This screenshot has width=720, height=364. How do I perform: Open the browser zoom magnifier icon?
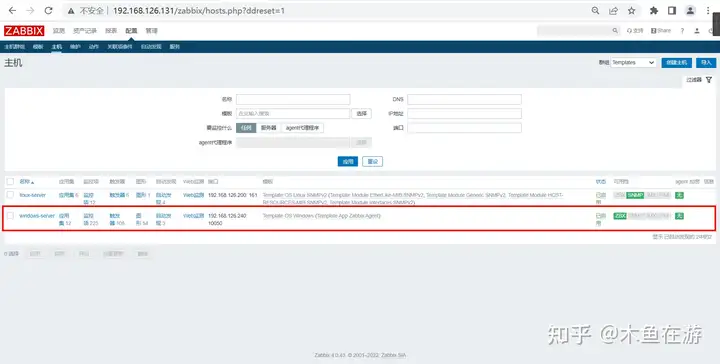(x=595, y=11)
